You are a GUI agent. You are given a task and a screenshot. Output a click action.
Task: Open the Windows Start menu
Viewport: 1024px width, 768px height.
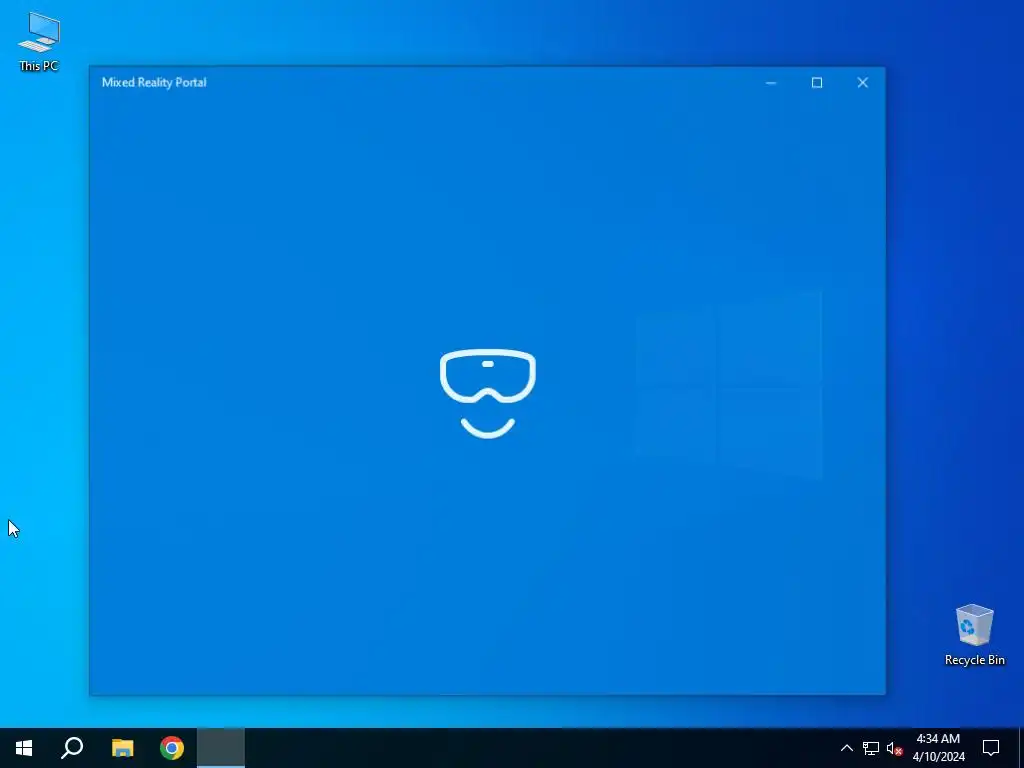click(24, 748)
